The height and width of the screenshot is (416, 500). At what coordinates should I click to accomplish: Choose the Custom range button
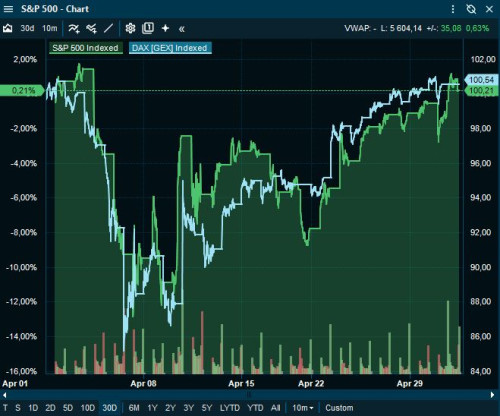339,408
